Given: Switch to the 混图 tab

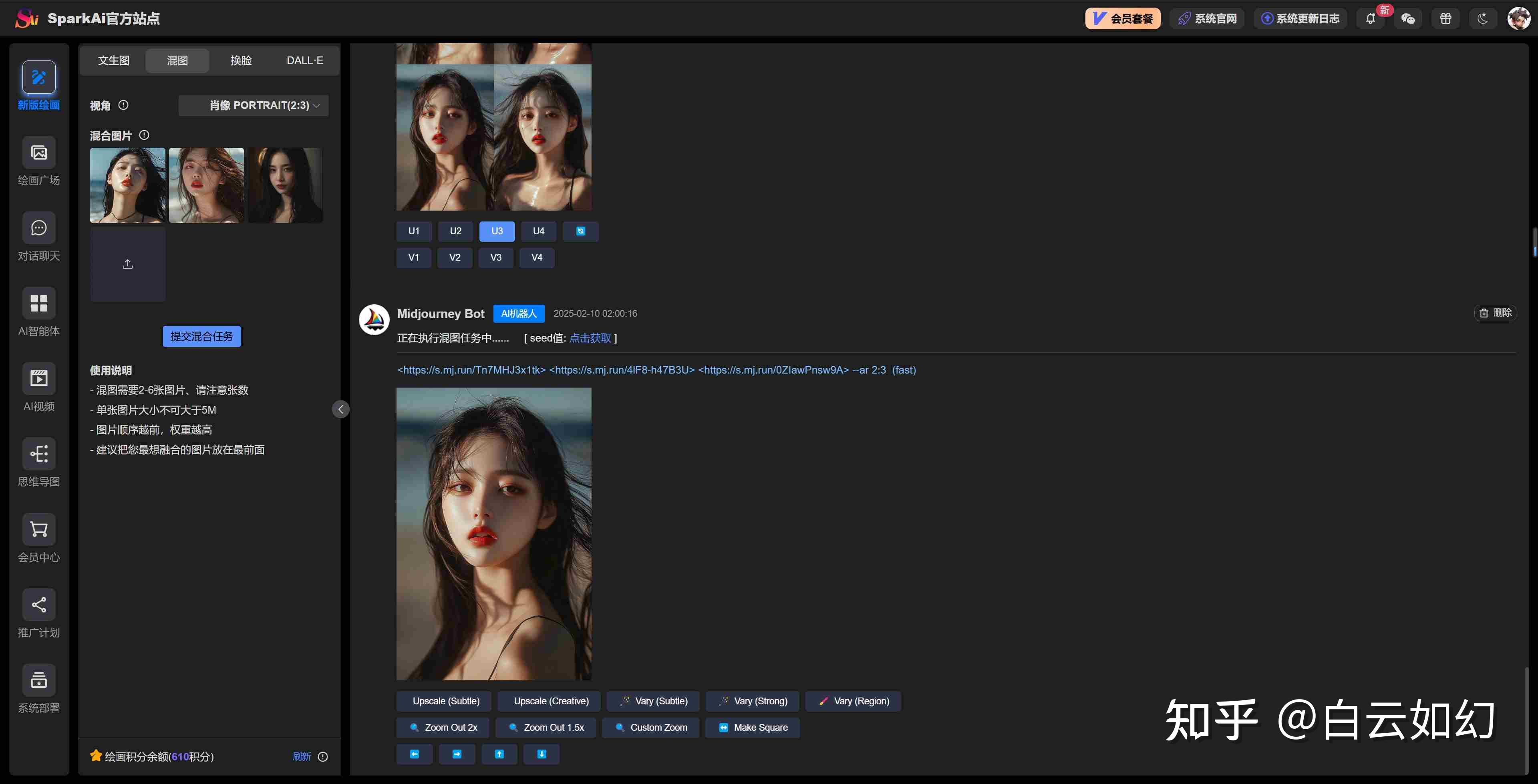Looking at the screenshot, I should 177,60.
